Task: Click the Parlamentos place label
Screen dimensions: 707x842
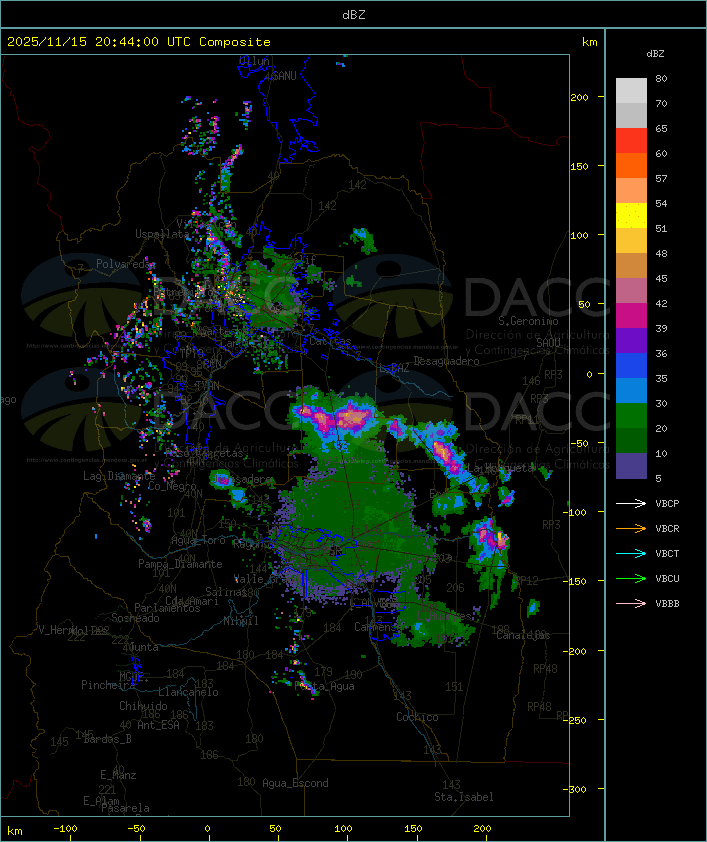Action: tap(167, 608)
